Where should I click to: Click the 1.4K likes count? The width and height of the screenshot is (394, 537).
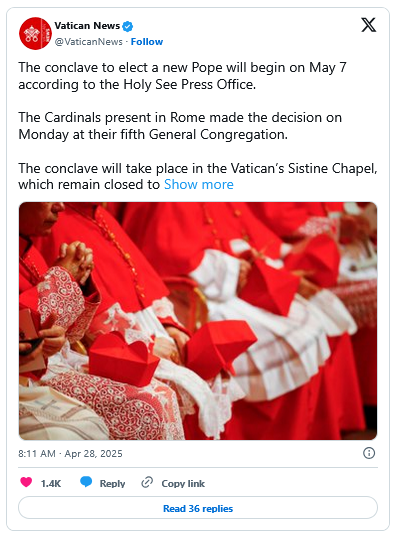(x=51, y=484)
